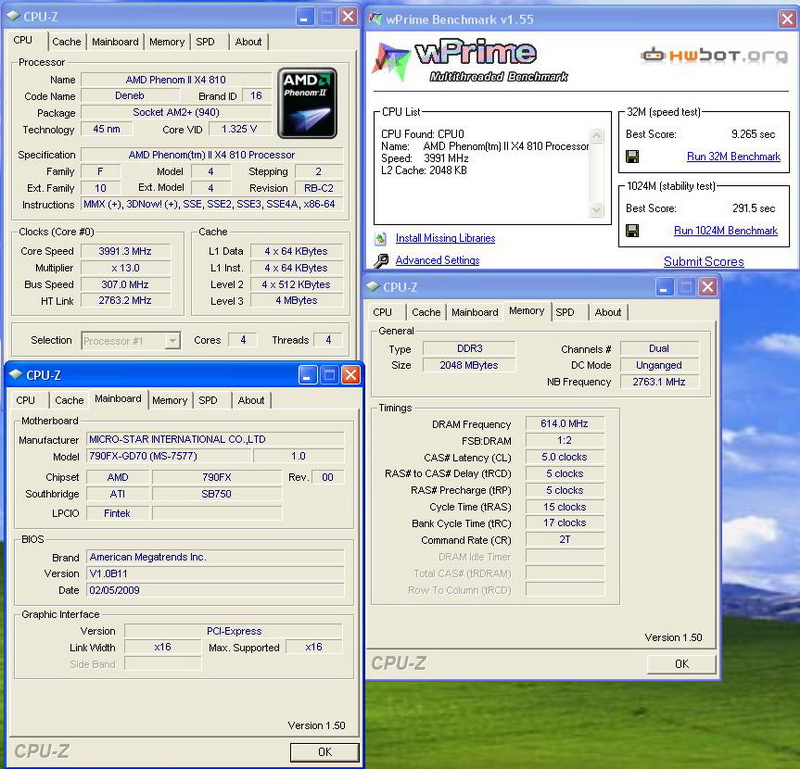Click memory Size value 2048 MBytes
Viewport: 800px width, 769px height.
(x=469, y=365)
